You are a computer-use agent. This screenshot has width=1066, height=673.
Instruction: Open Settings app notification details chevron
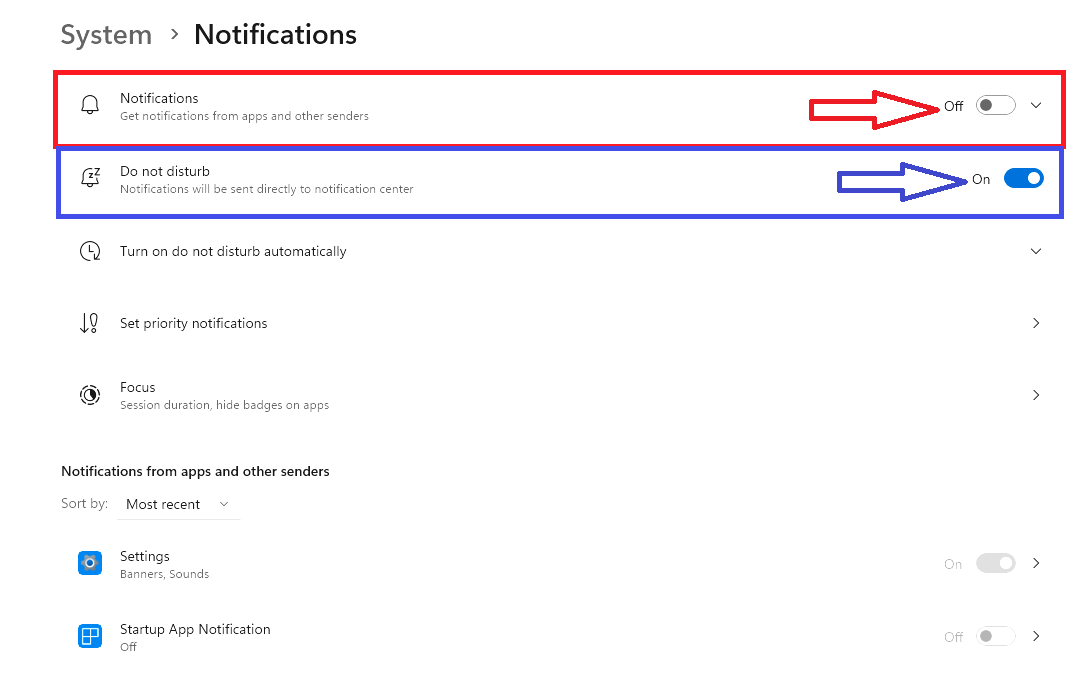pyautogui.click(x=1036, y=563)
